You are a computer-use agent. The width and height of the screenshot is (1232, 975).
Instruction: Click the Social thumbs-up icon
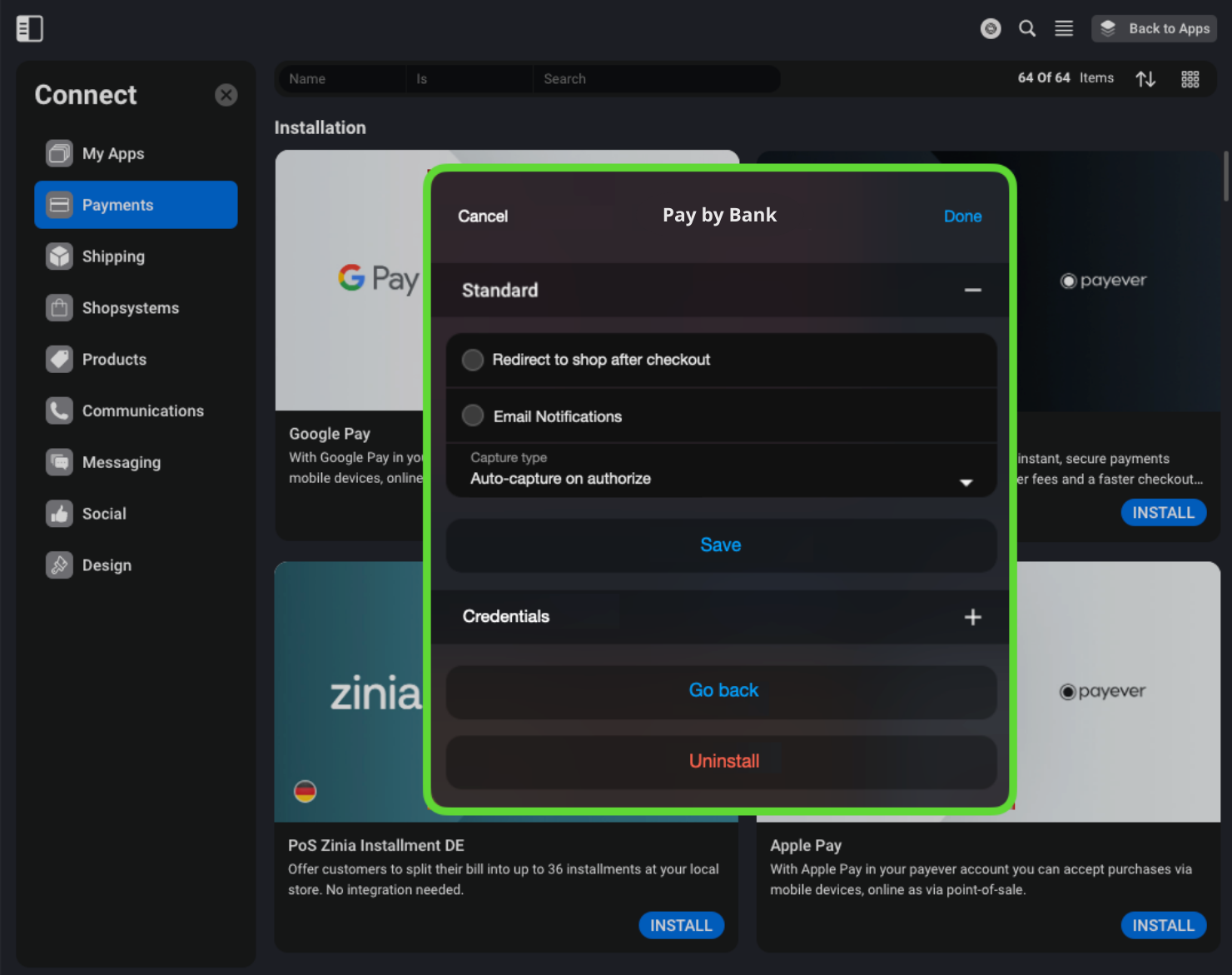[59, 514]
